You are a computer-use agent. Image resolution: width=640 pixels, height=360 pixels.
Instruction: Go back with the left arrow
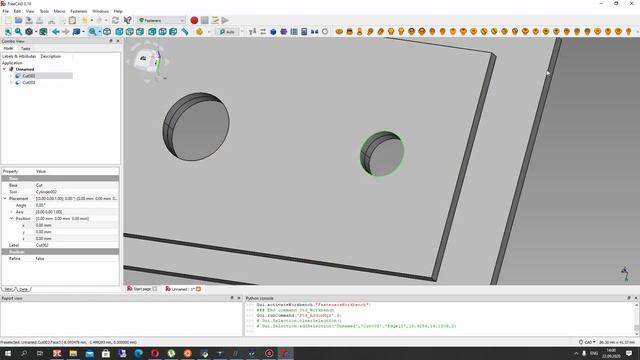tap(56, 31)
